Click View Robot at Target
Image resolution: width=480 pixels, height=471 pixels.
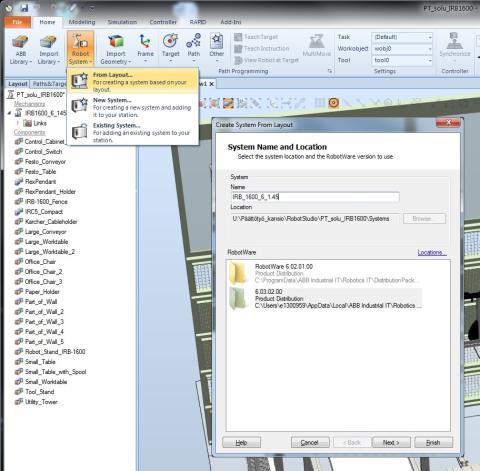click(266, 60)
